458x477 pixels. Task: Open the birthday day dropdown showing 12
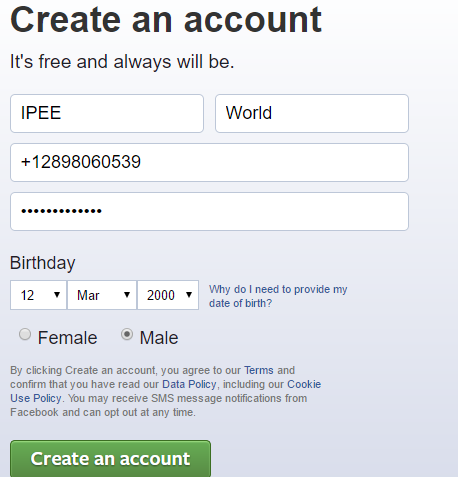[38, 295]
